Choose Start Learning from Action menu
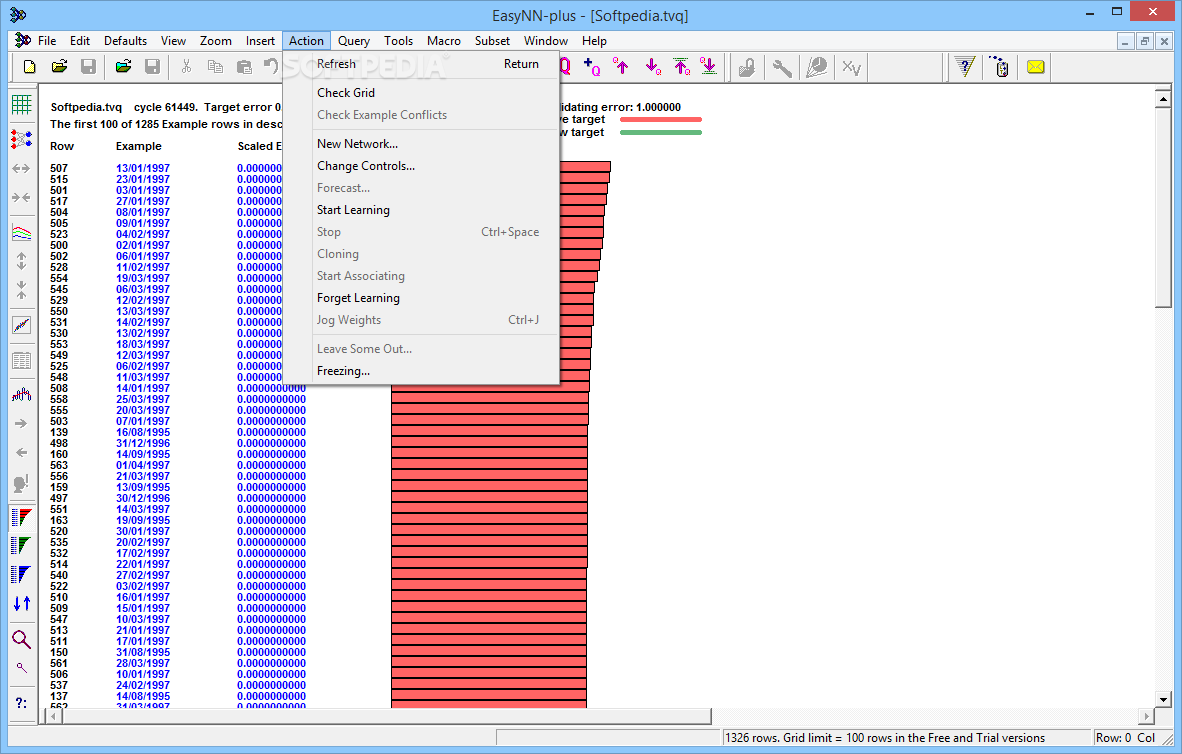 (x=421, y=210)
